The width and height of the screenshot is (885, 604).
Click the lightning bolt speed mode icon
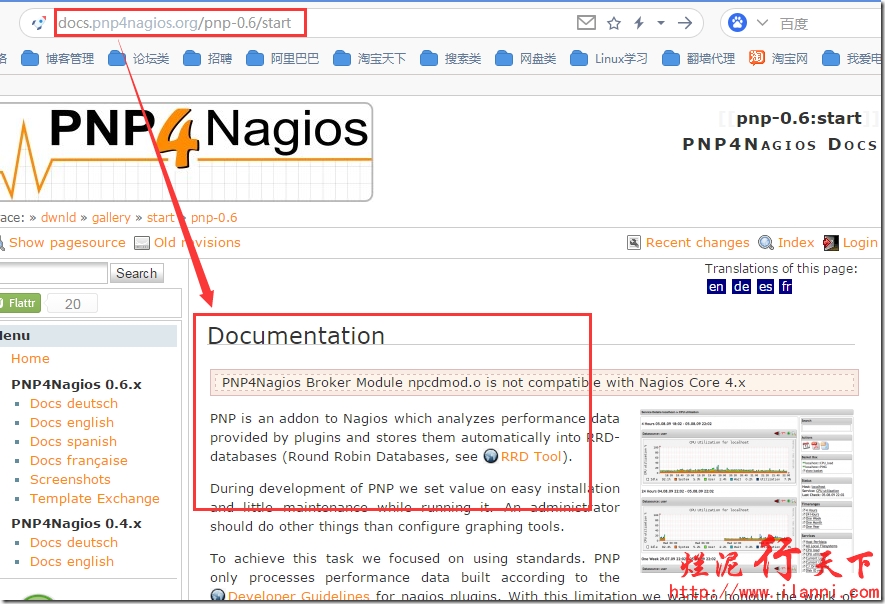click(639, 23)
